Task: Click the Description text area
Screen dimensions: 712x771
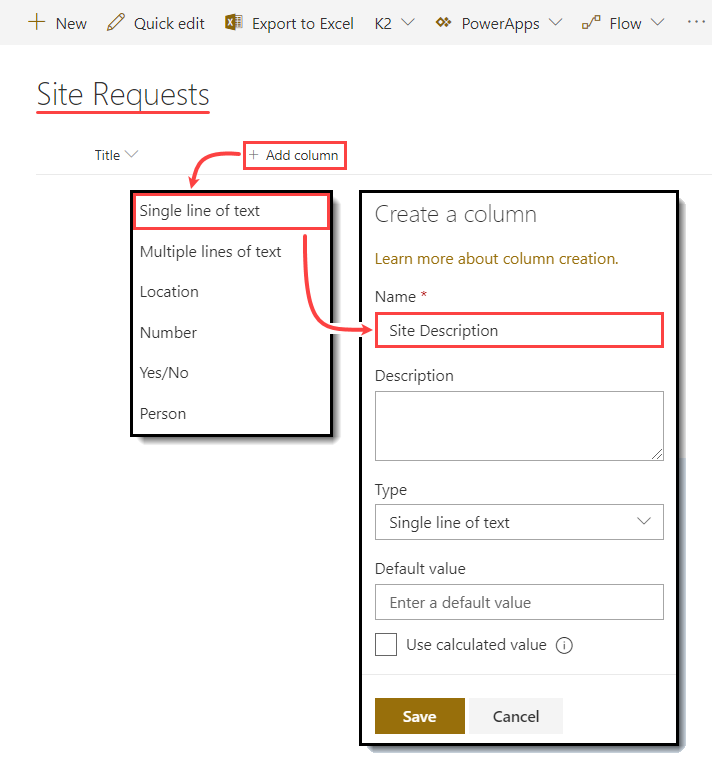Action: point(519,426)
